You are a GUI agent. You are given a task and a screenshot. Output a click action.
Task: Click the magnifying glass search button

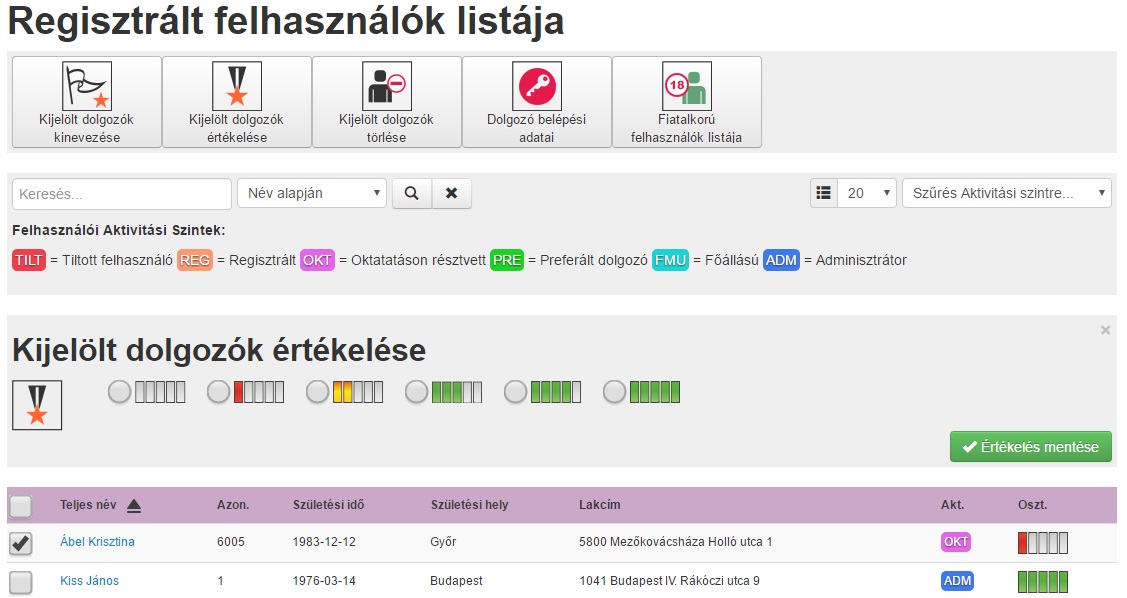pyautogui.click(x=411, y=193)
